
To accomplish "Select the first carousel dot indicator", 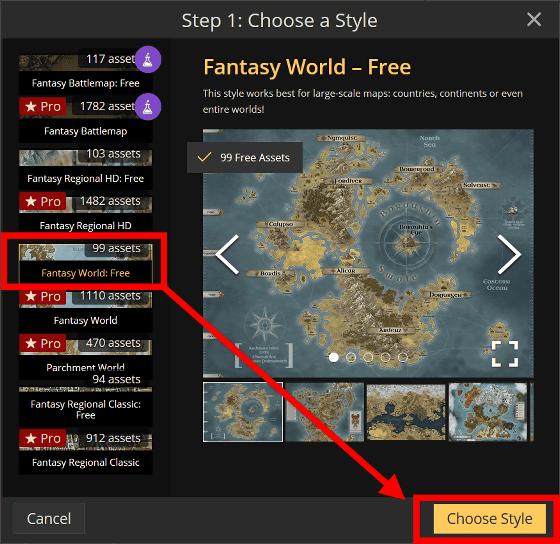I will click(x=334, y=357).
